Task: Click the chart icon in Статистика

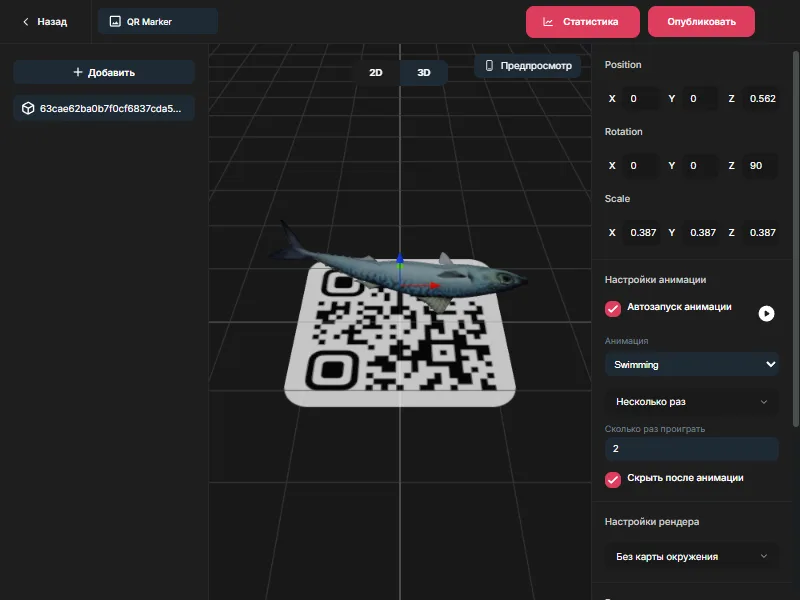Action: click(x=548, y=22)
